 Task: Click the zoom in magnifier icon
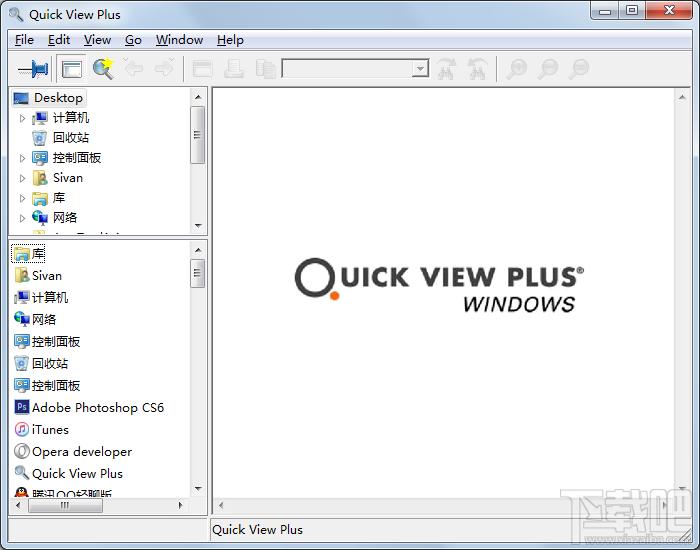point(517,69)
